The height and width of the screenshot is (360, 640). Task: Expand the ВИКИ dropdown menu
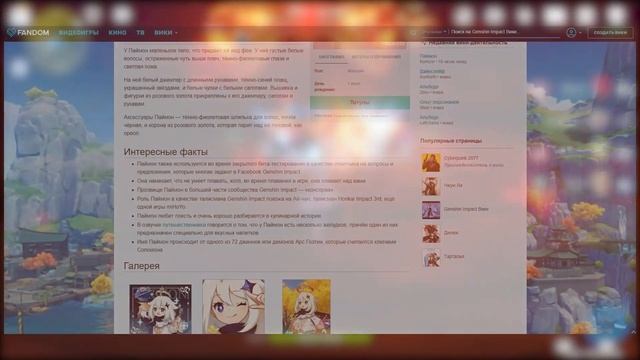(x=166, y=32)
